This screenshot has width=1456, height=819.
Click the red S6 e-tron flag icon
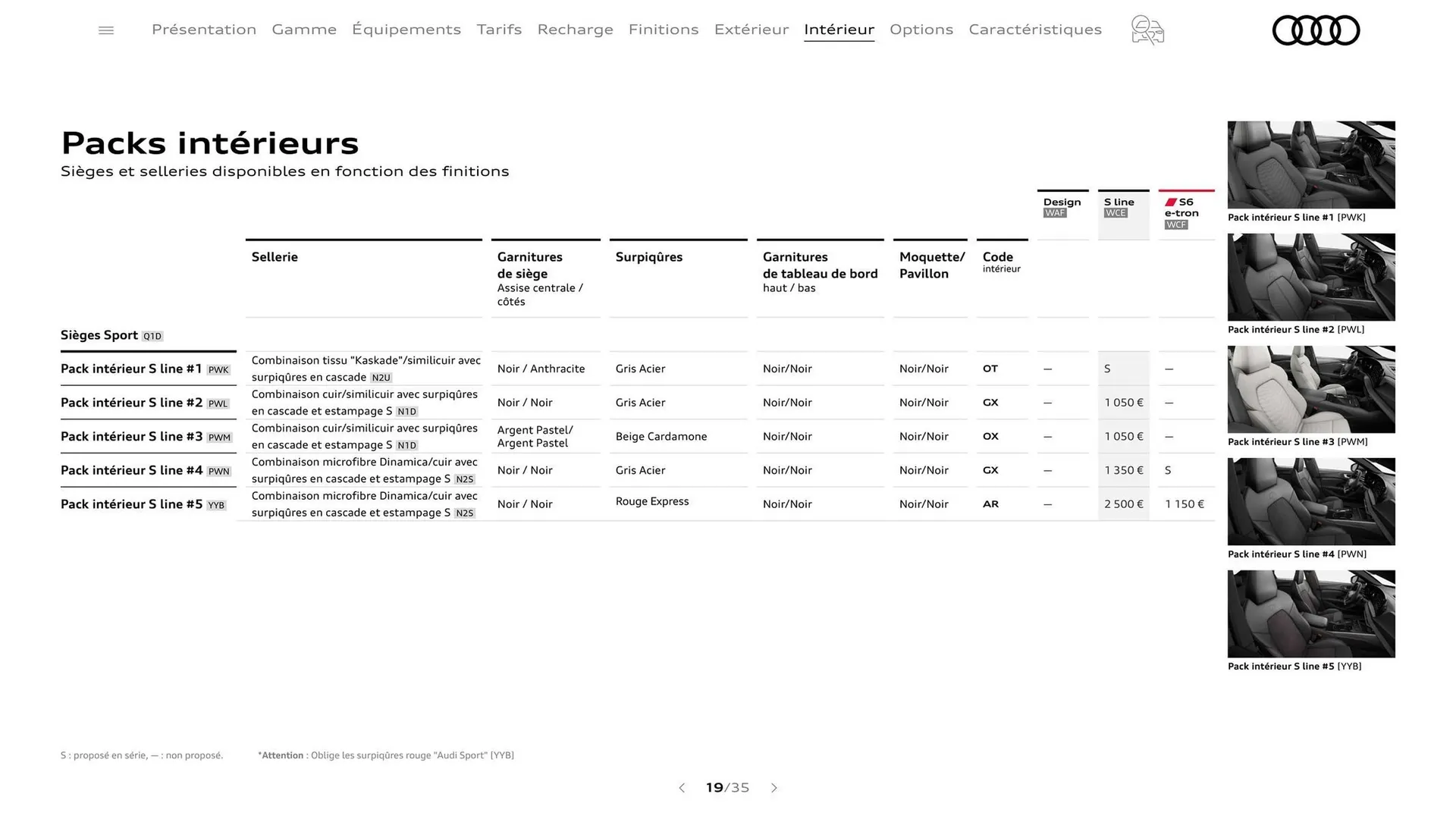click(x=1172, y=202)
